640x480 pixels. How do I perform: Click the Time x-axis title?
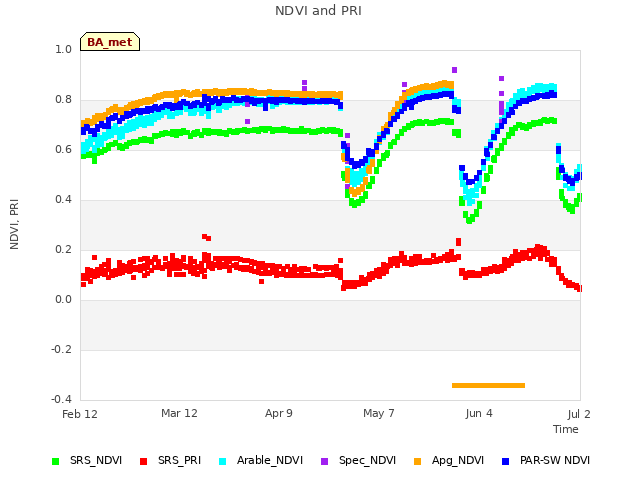pyautogui.click(x=566, y=429)
